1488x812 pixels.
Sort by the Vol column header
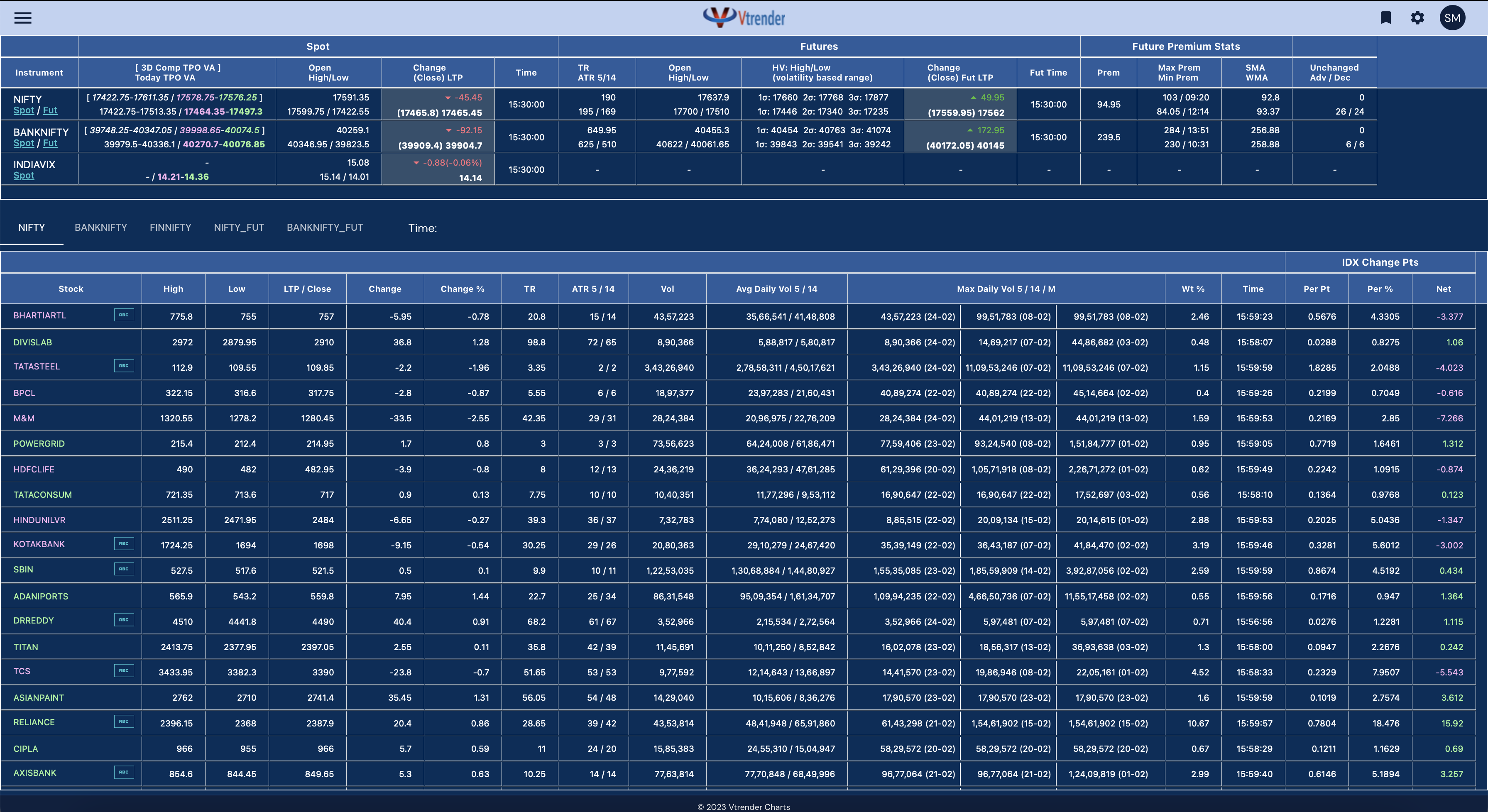[667, 289]
